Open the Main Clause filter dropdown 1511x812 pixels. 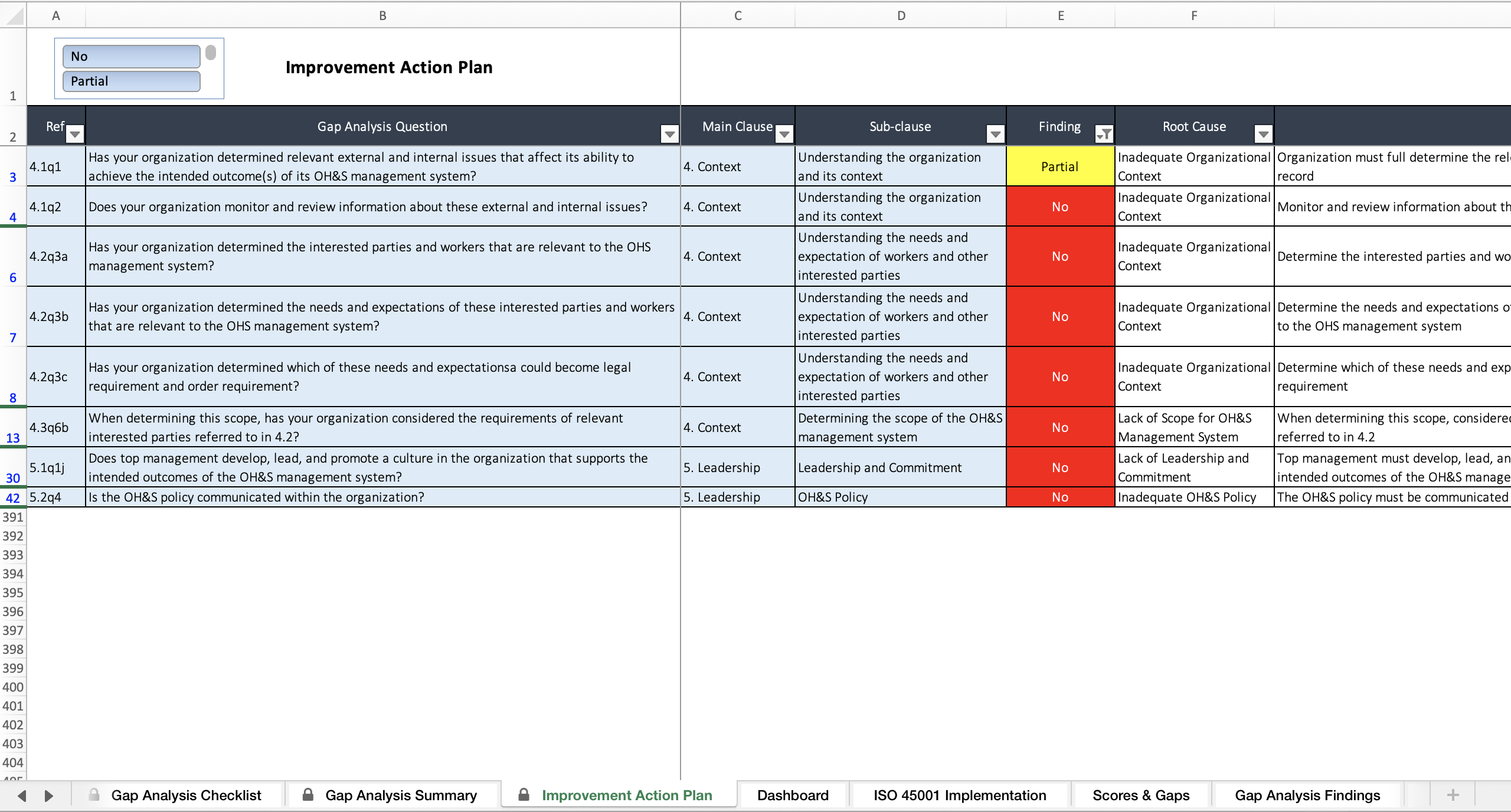pos(784,135)
